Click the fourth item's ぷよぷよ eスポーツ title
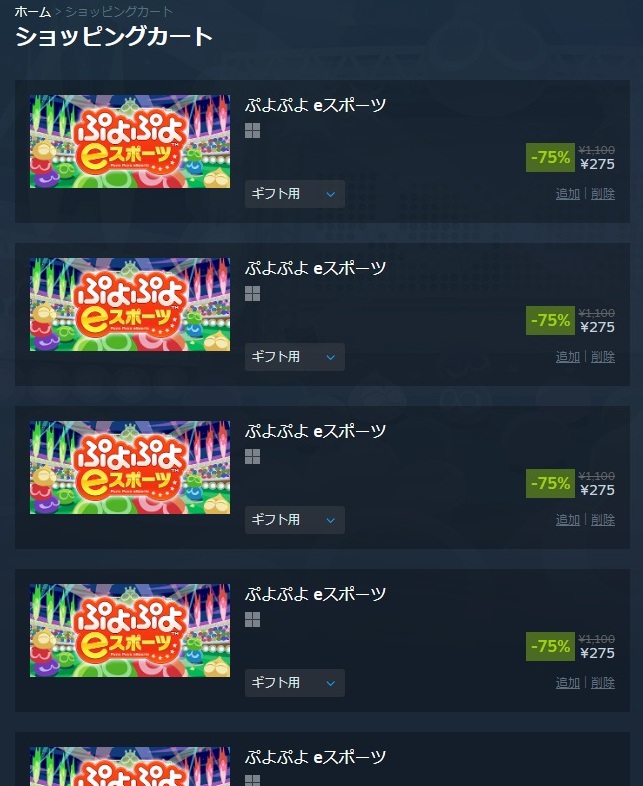 click(315, 594)
